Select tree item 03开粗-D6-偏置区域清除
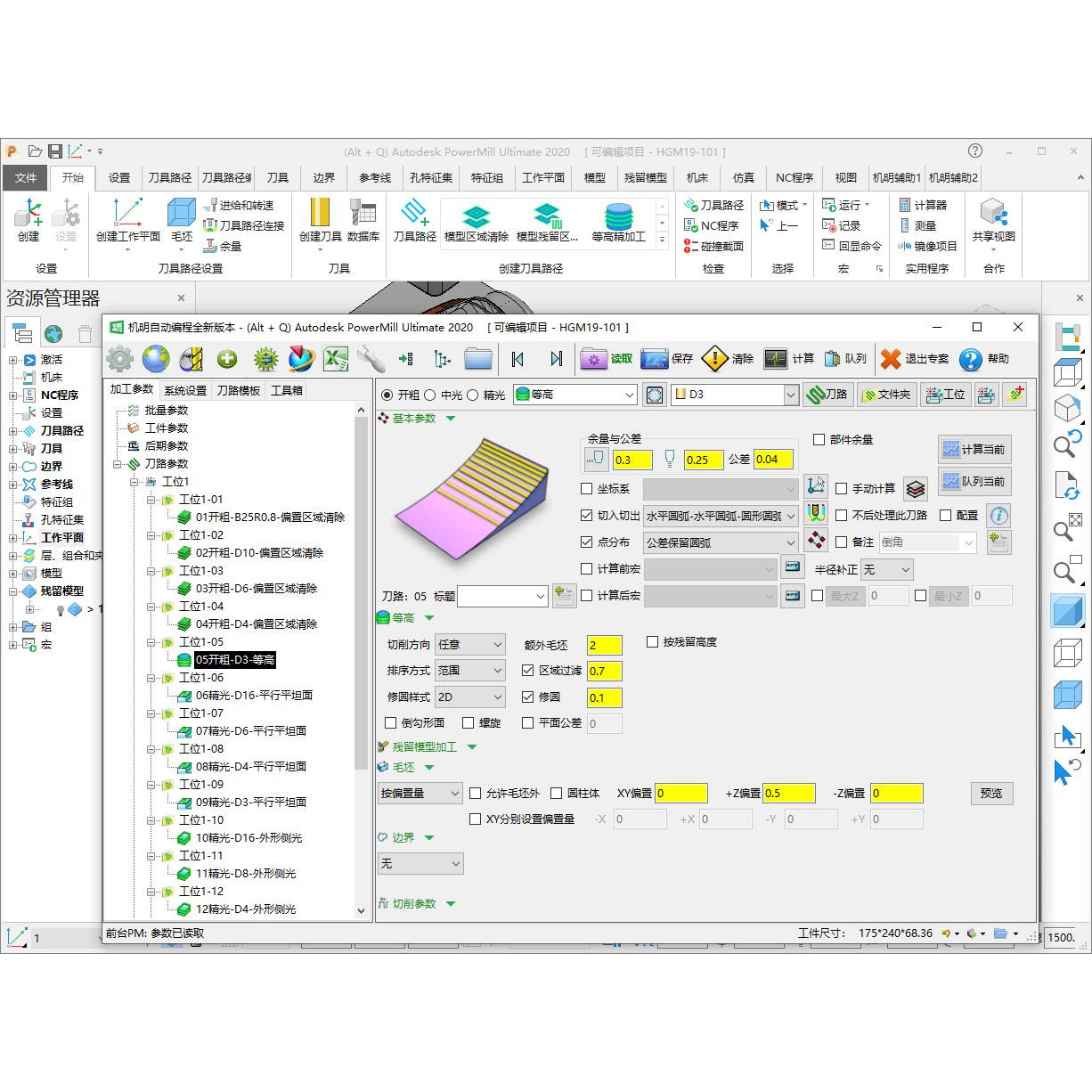 pos(257,589)
